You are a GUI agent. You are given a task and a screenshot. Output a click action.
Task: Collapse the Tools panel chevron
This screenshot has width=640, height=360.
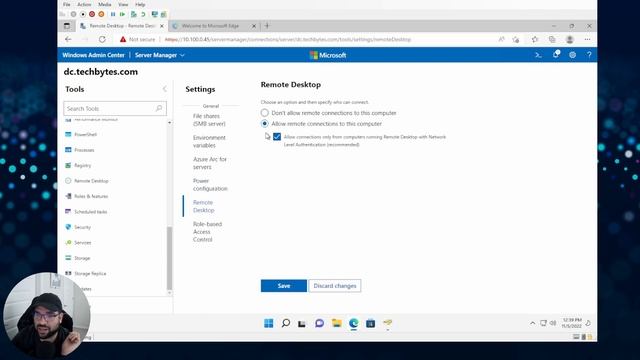[x=164, y=89]
